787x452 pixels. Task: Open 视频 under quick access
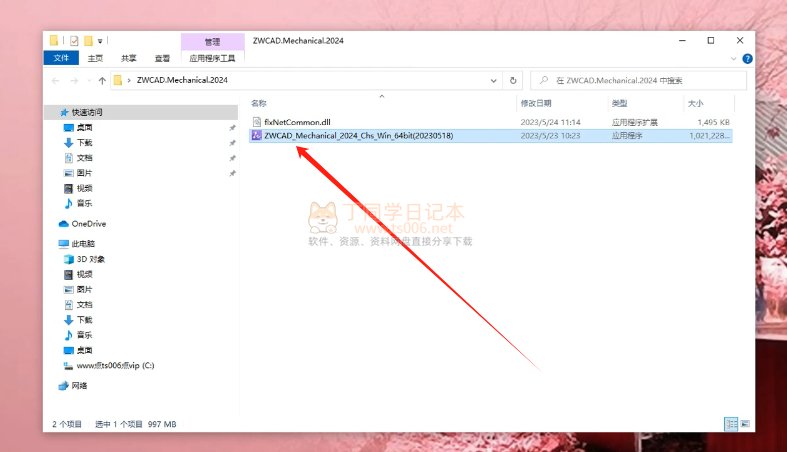[84, 188]
